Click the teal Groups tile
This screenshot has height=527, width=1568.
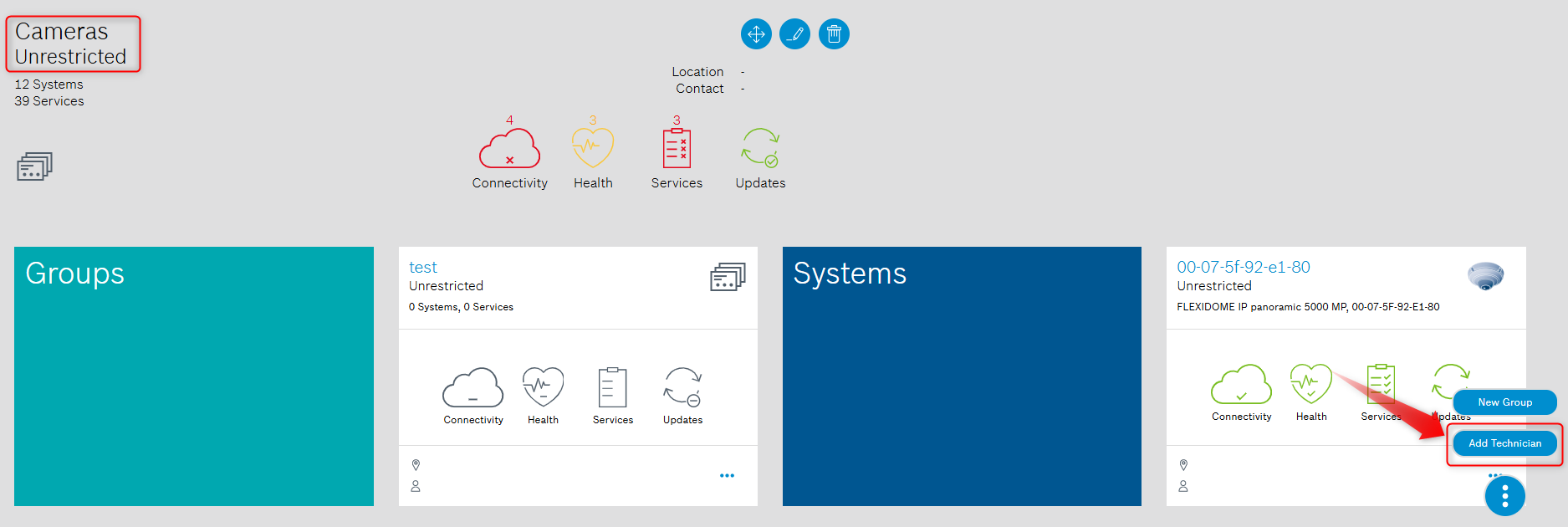click(x=194, y=376)
